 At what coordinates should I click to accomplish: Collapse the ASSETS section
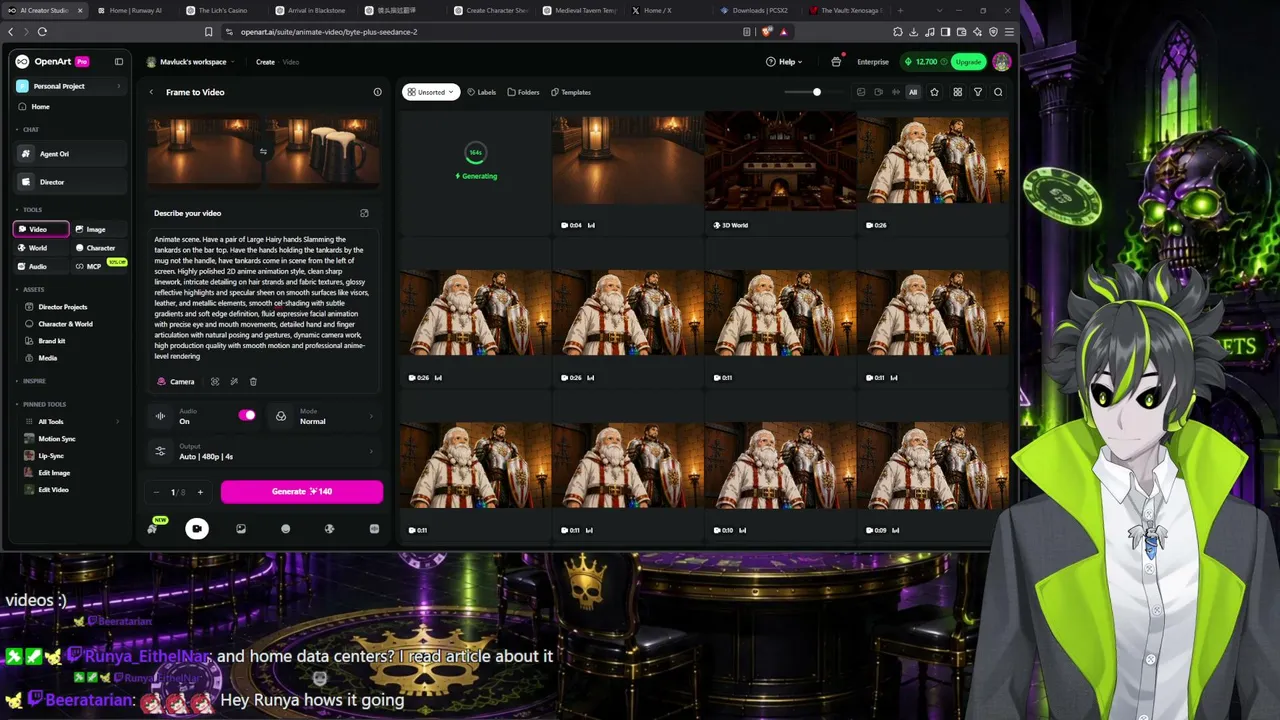pos(31,290)
